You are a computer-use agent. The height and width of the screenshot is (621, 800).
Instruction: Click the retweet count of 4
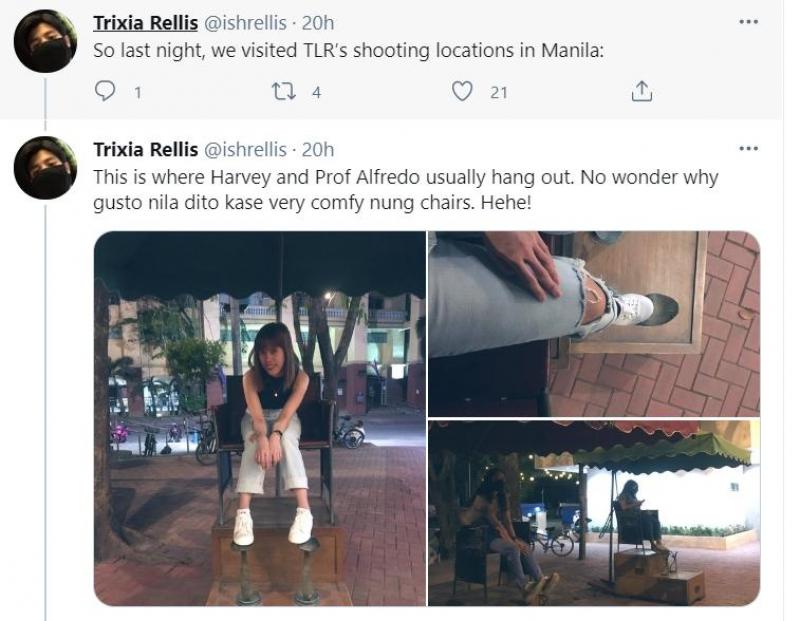point(316,92)
